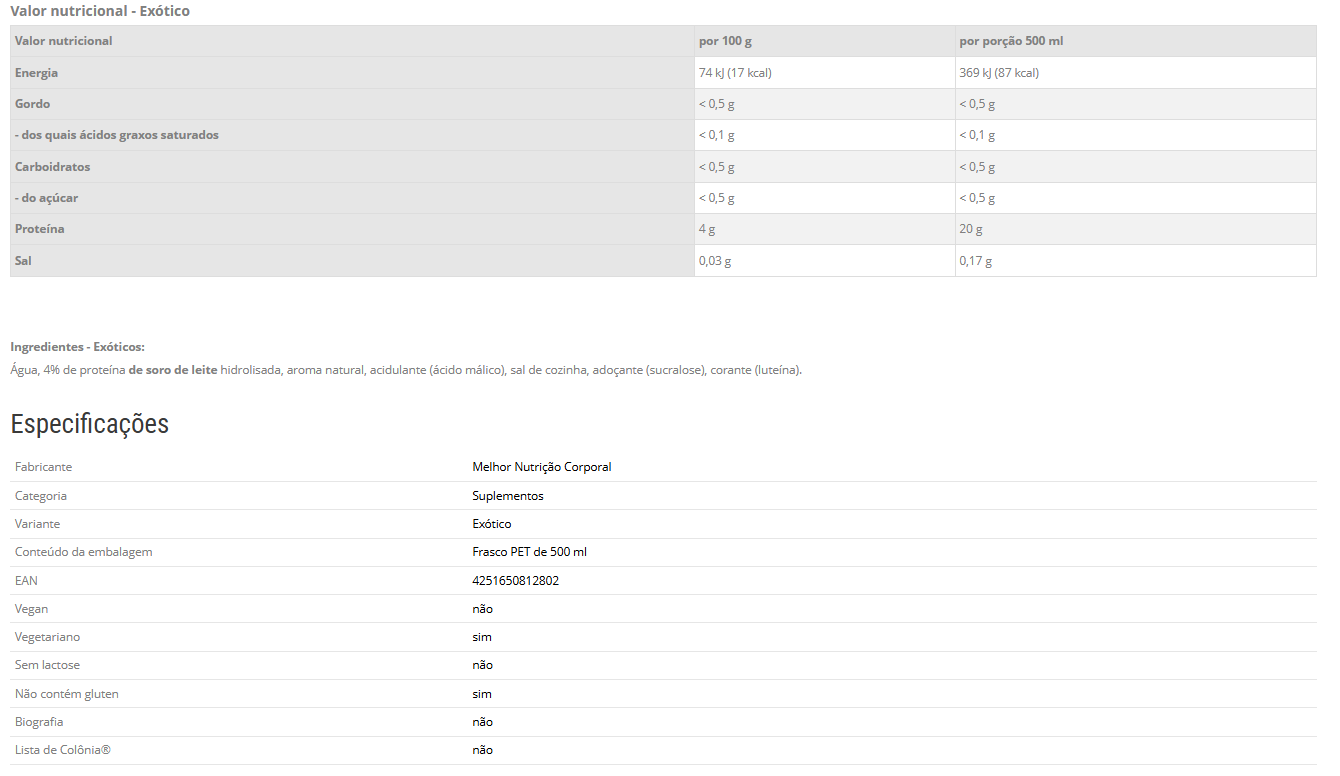Viewport: 1340px width, 776px height.
Task: Click the 'Suplementos' category value
Action: (x=508, y=496)
